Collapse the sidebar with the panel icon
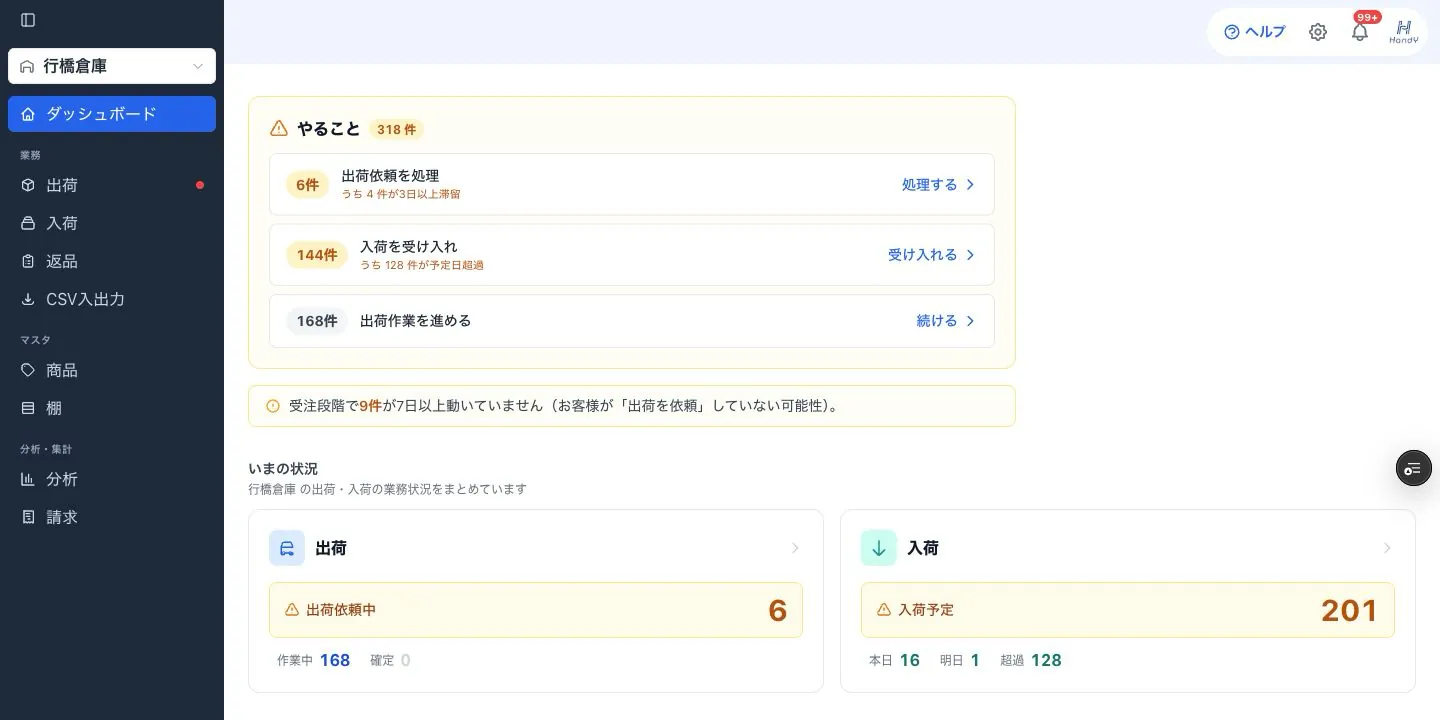The width and height of the screenshot is (1440, 720). [28, 20]
